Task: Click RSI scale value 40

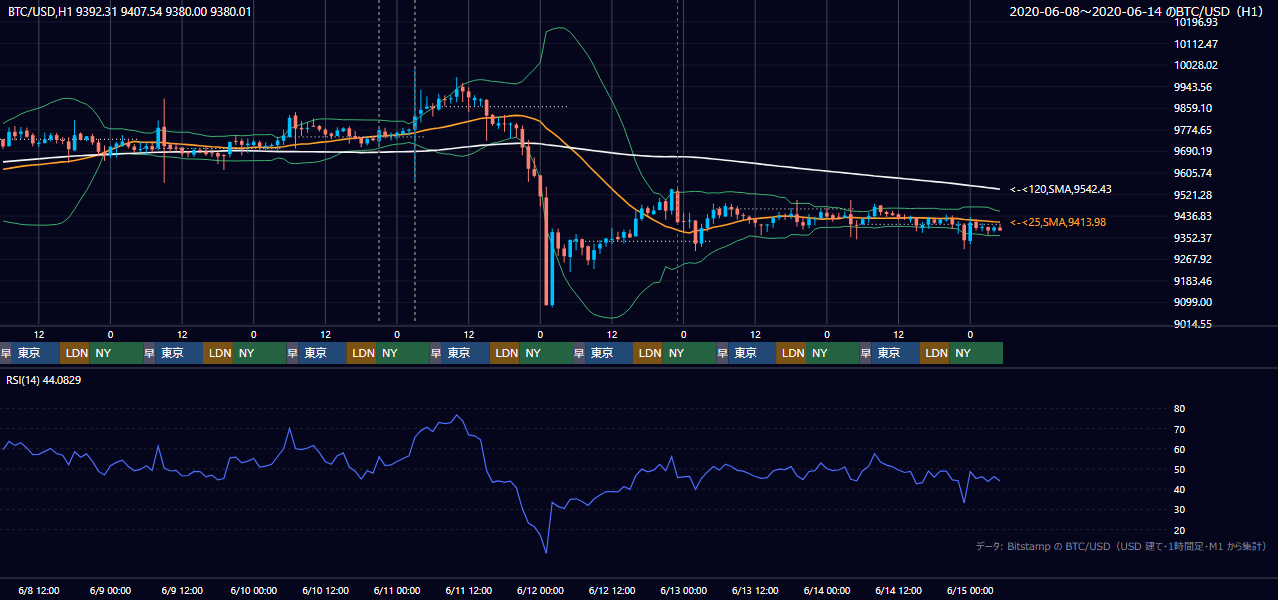Action: coord(1179,489)
